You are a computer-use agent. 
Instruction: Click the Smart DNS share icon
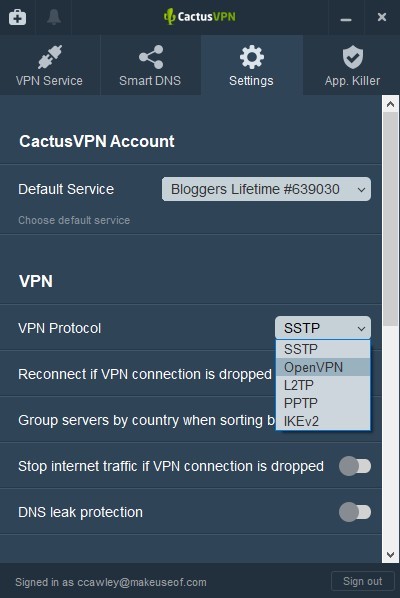click(x=151, y=57)
